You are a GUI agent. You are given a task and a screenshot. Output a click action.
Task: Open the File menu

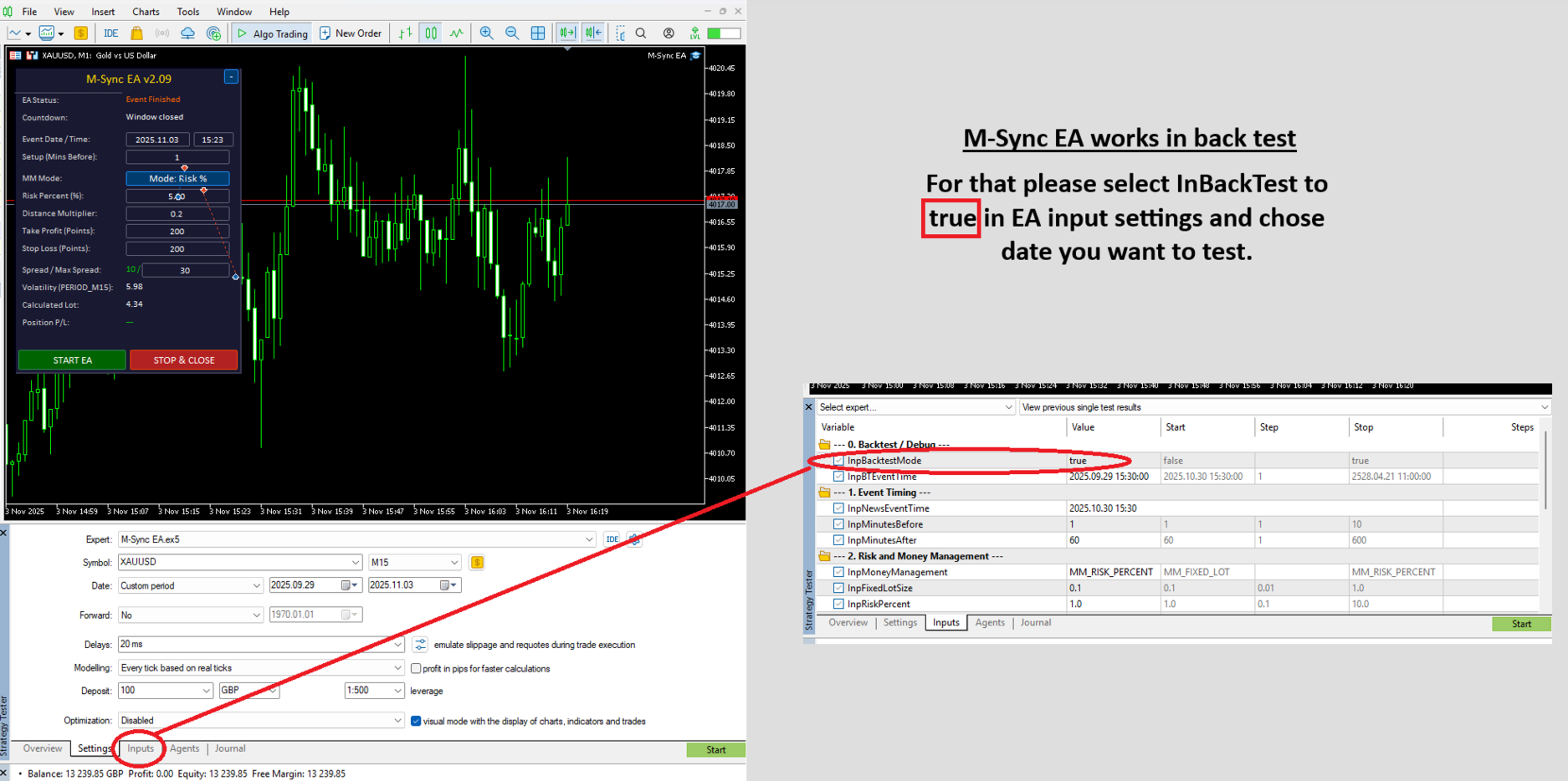coord(29,12)
